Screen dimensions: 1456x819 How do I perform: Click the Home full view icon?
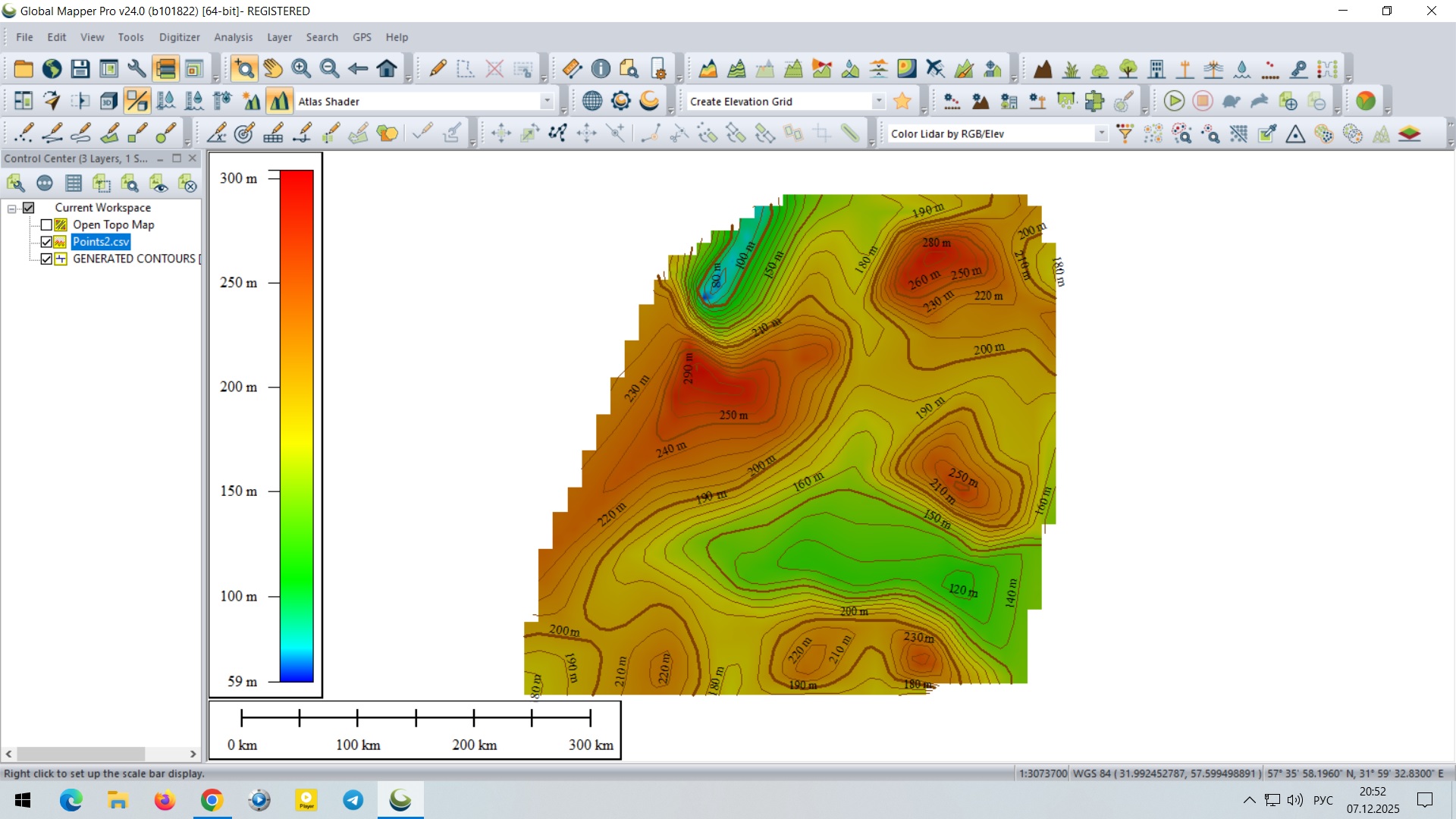pyautogui.click(x=387, y=69)
